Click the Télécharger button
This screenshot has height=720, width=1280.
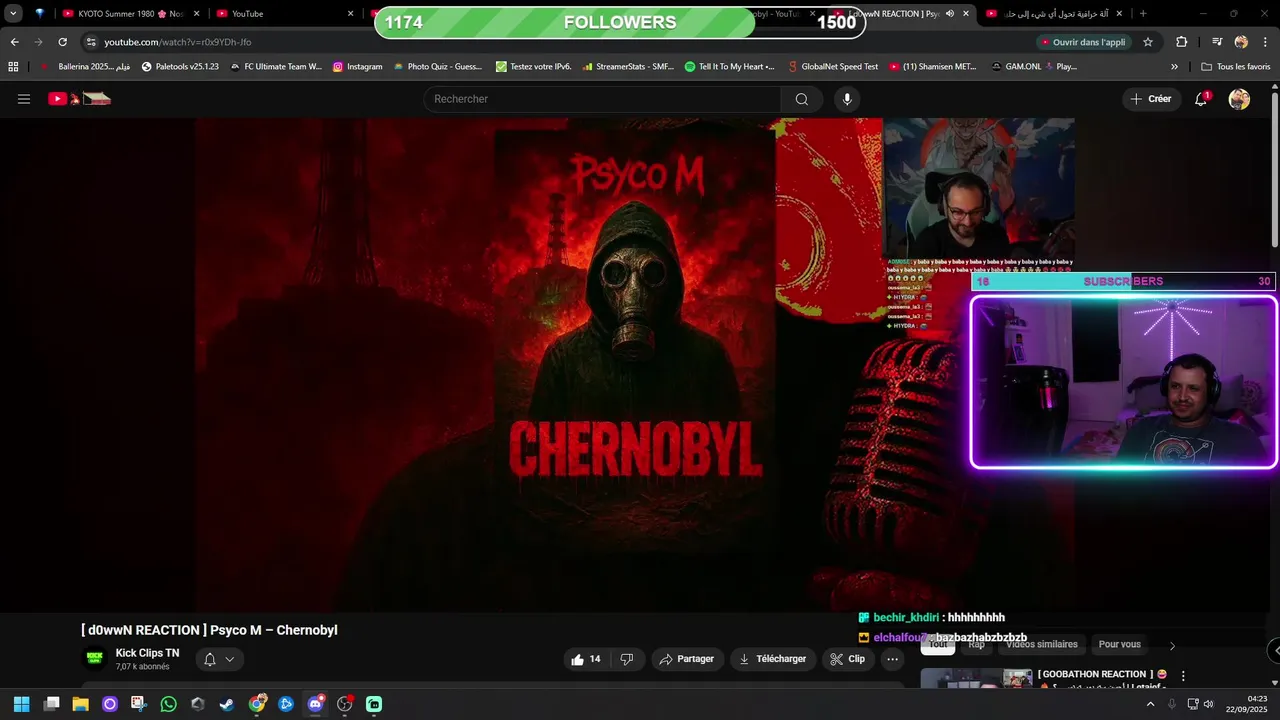pos(771,659)
